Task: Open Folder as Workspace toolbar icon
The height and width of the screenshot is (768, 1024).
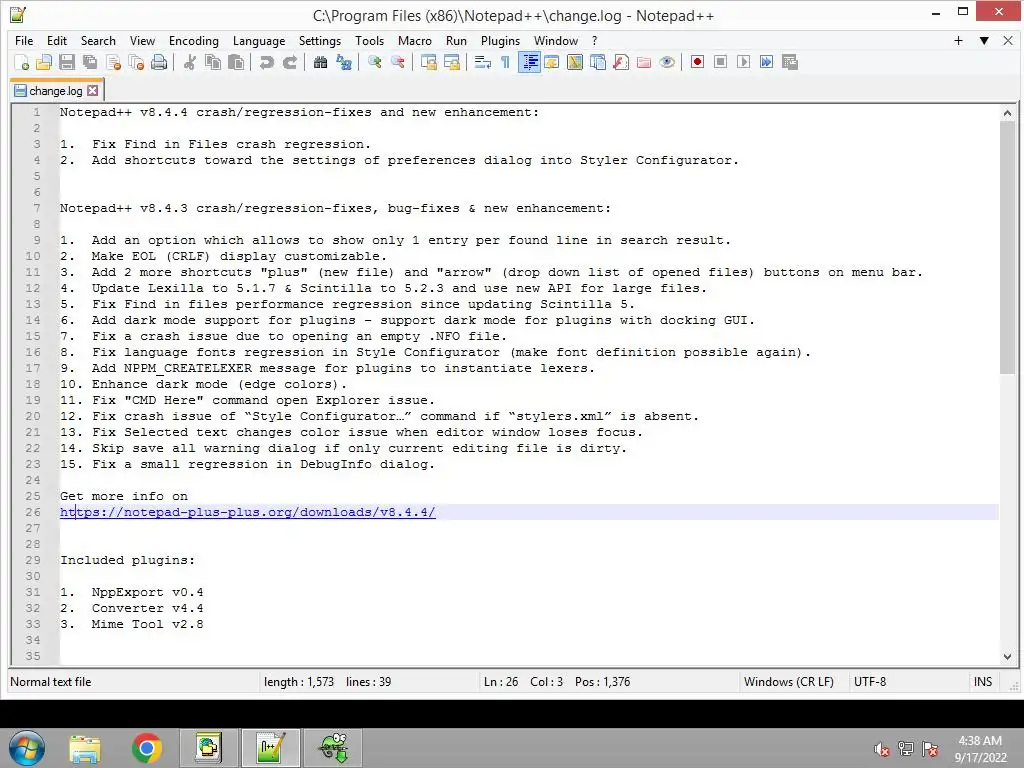Action: [644, 62]
